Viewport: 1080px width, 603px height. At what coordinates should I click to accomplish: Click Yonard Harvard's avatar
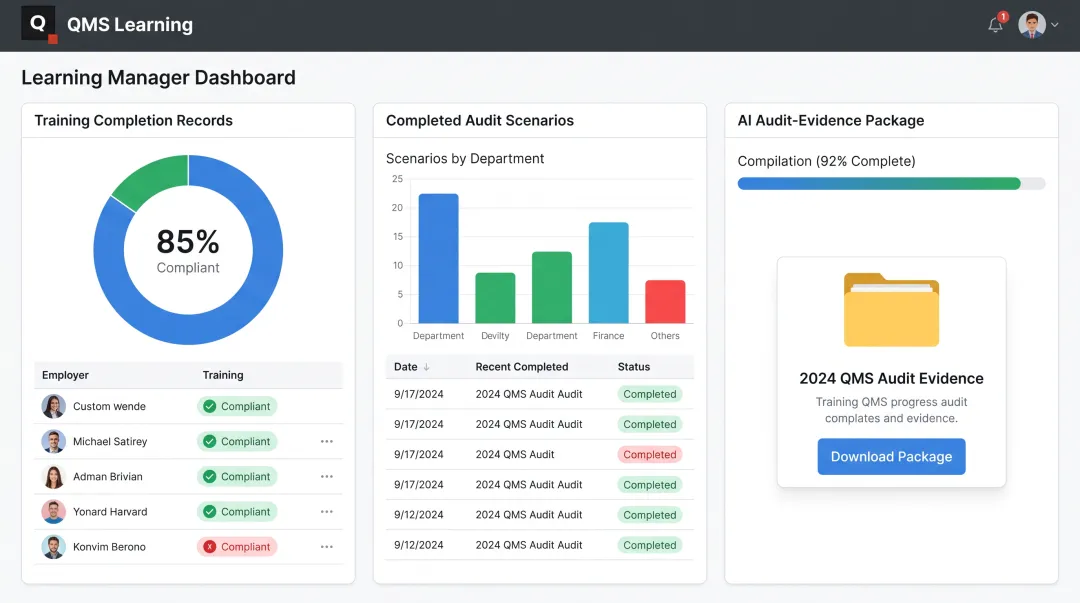pos(54,512)
